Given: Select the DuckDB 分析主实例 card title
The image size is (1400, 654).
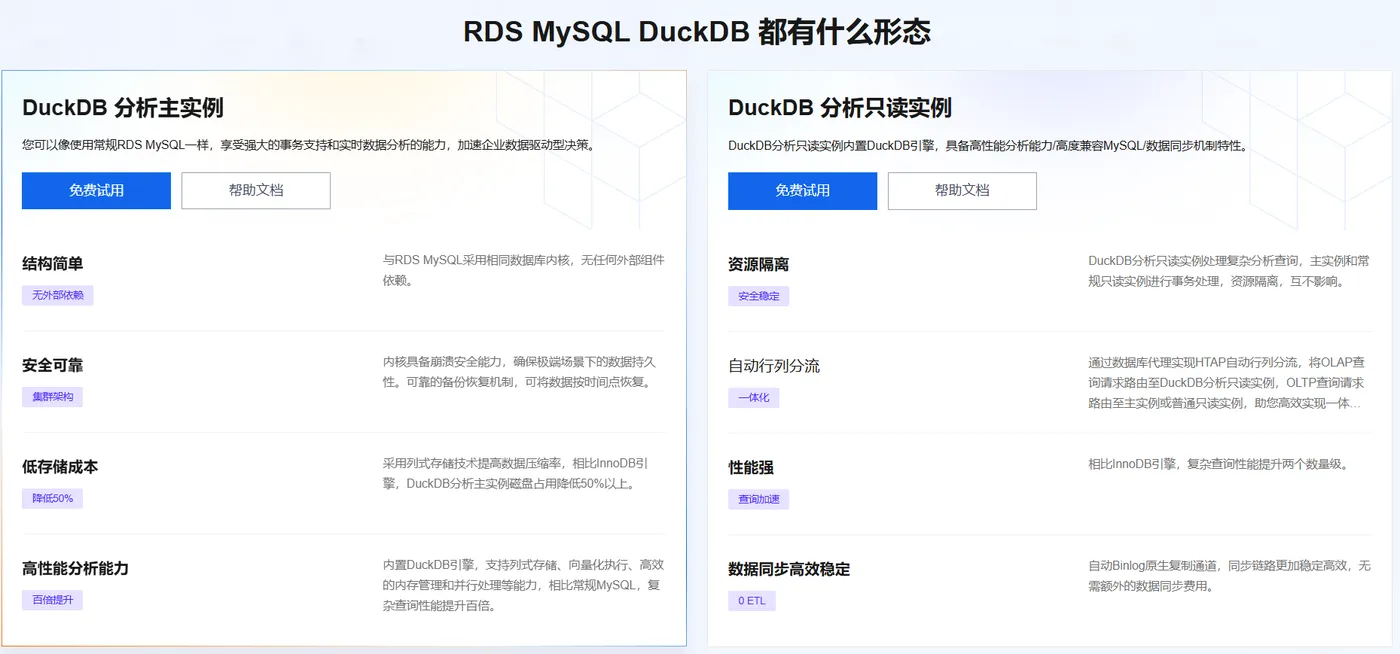Looking at the screenshot, I should coord(123,108).
